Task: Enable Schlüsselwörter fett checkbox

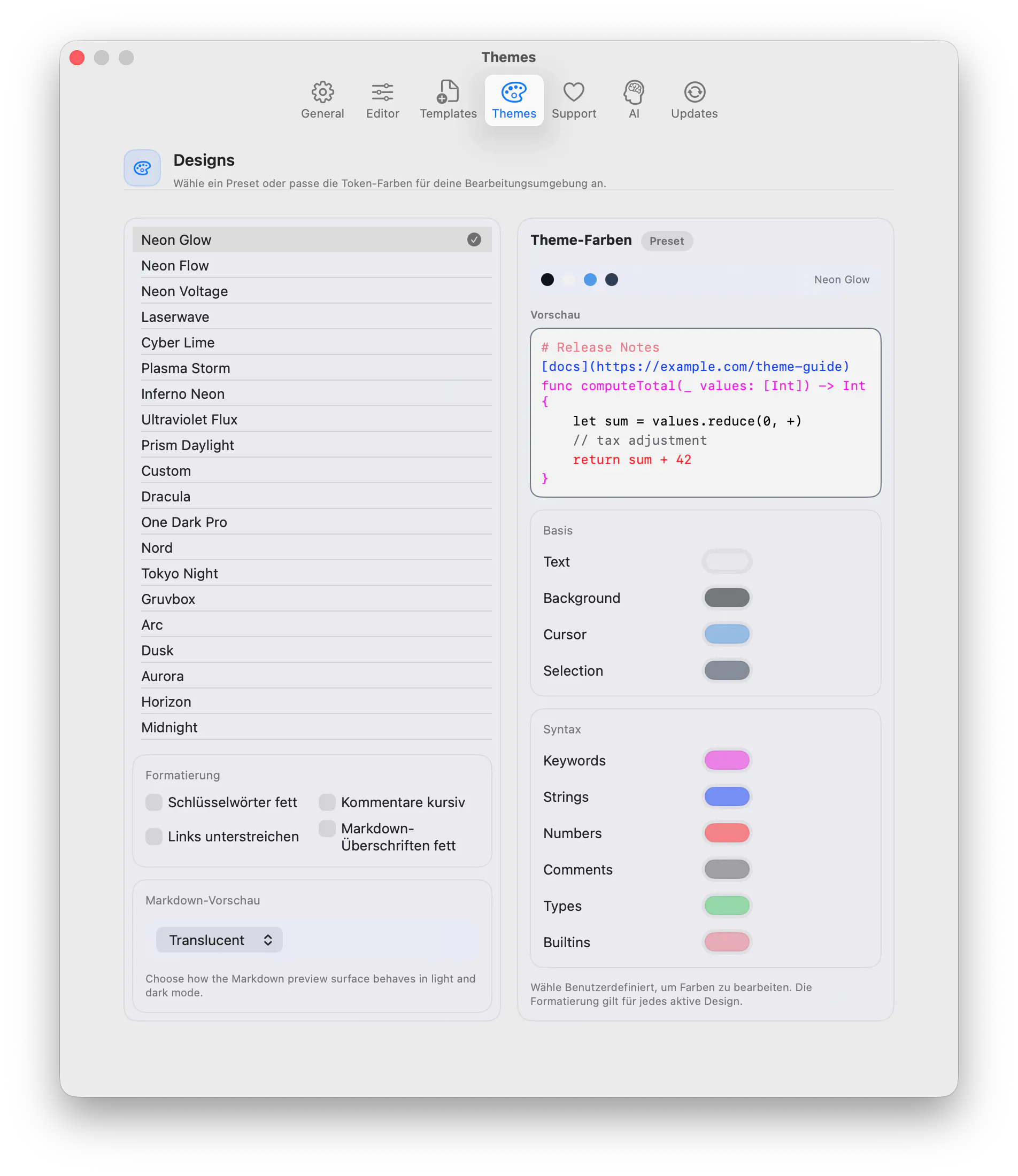Action: point(154,802)
